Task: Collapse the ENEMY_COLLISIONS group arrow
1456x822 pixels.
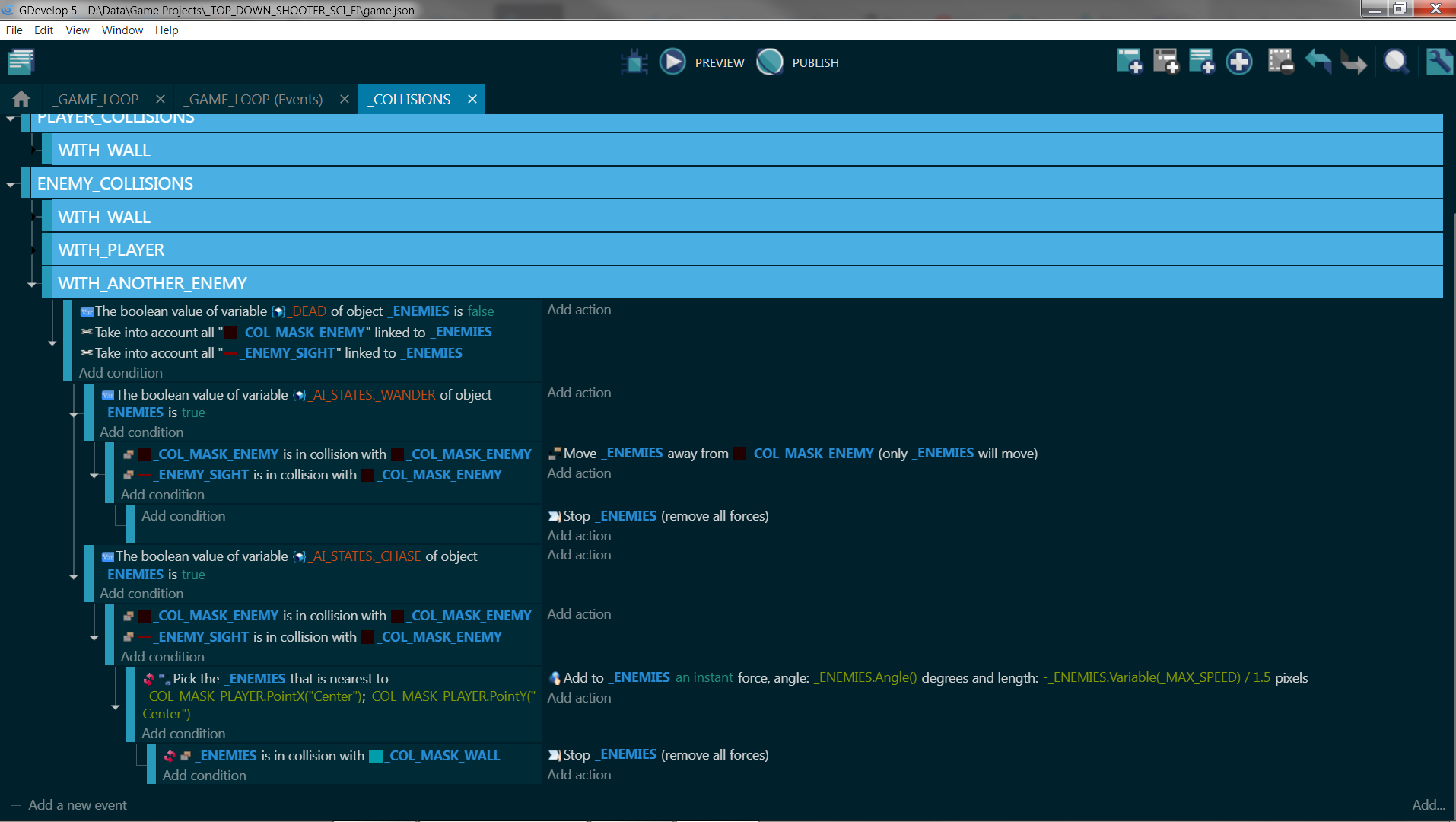Action: [x=11, y=184]
